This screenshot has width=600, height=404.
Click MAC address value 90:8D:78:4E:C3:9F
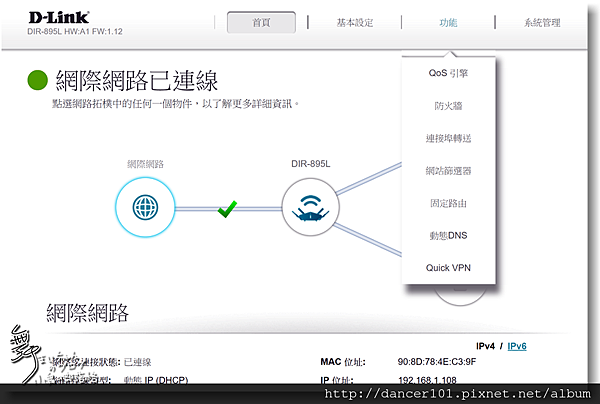click(x=437, y=362)
